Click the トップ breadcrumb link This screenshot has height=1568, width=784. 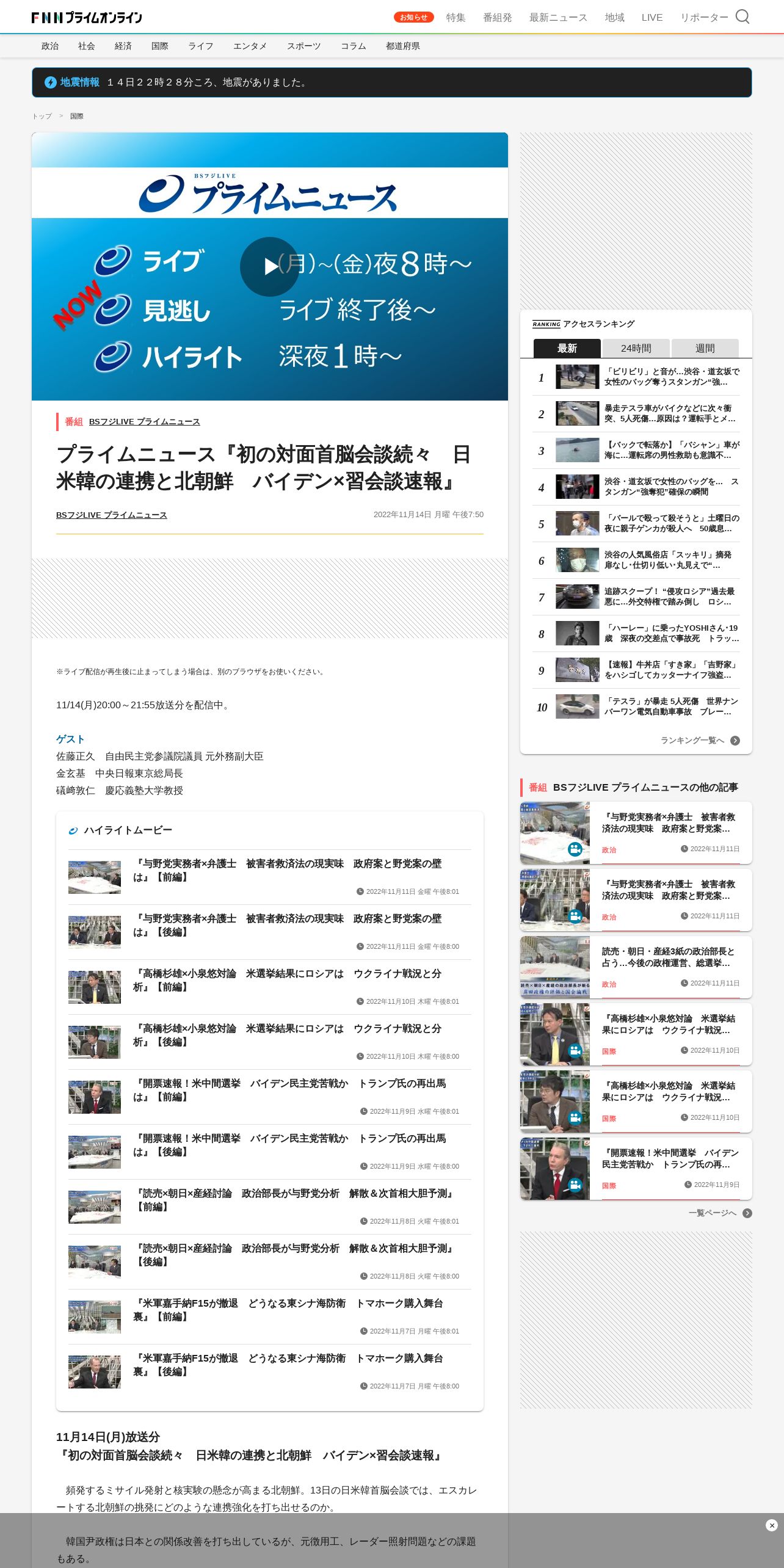42,116
